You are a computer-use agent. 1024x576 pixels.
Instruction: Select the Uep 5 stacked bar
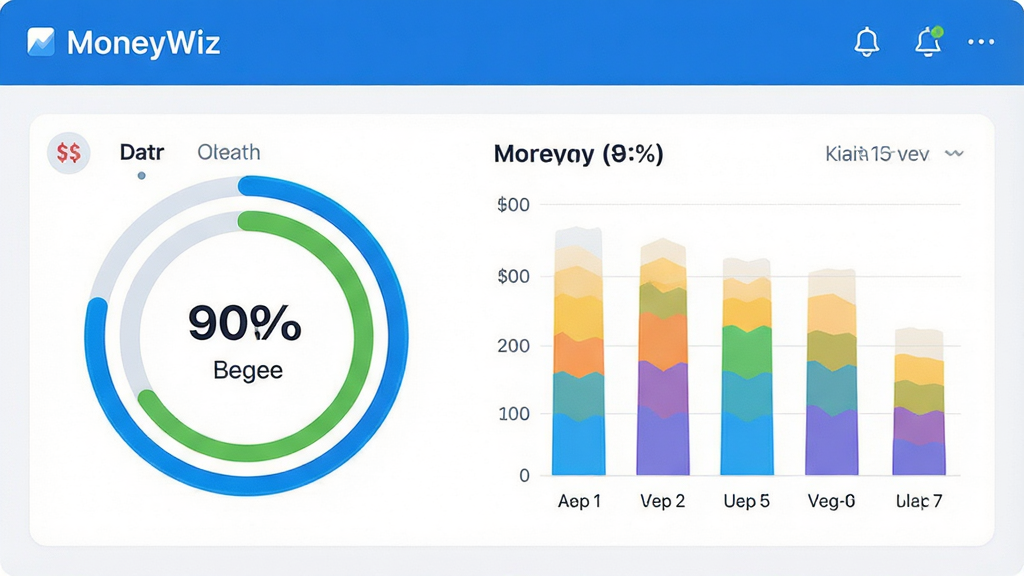point(747,366)
